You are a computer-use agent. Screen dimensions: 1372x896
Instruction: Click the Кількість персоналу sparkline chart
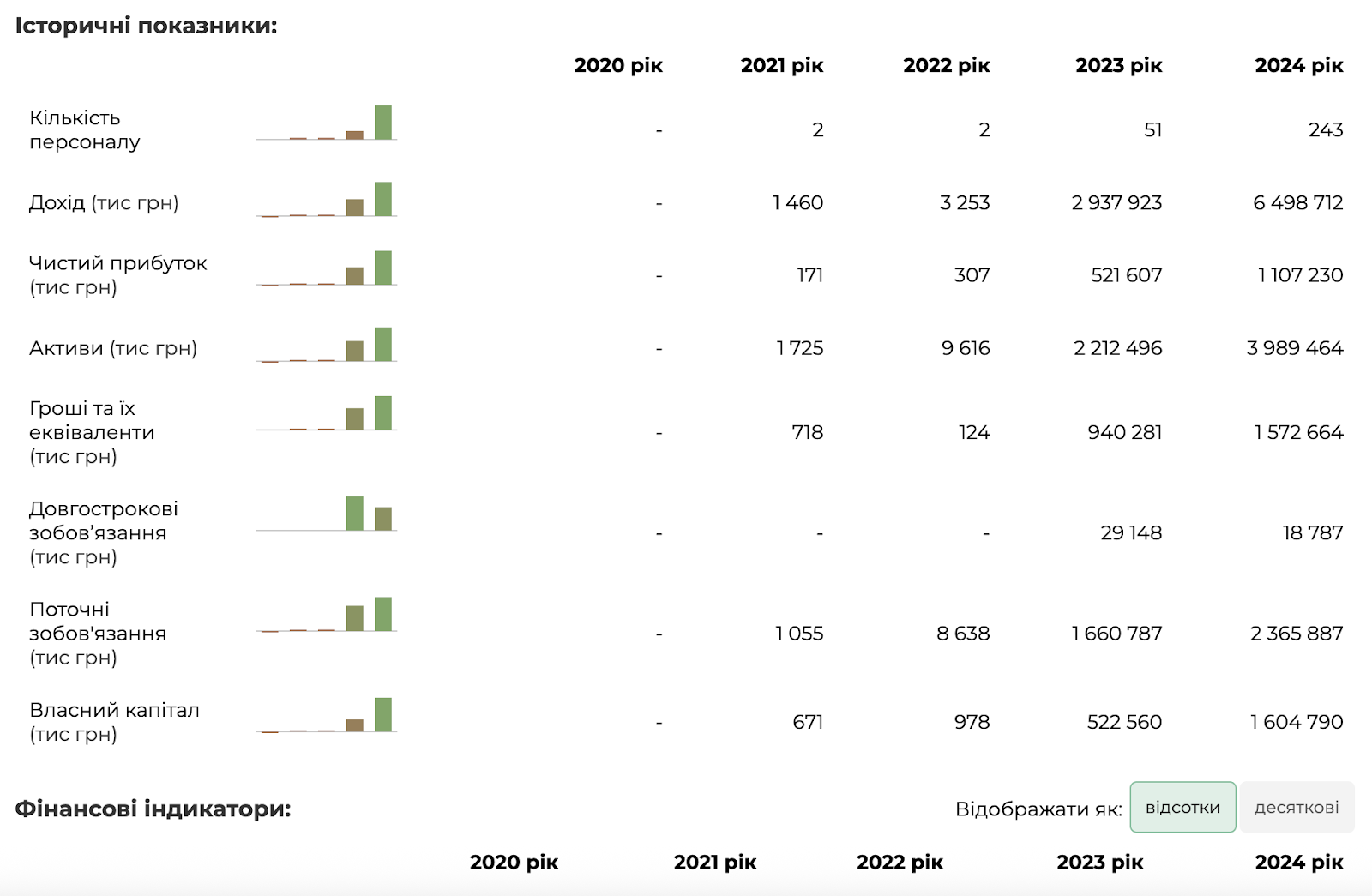(x=326, y=123)
